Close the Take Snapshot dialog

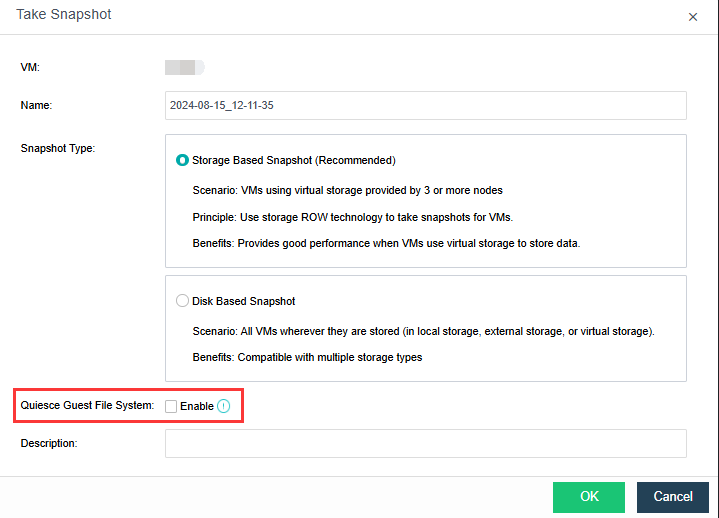693,17
